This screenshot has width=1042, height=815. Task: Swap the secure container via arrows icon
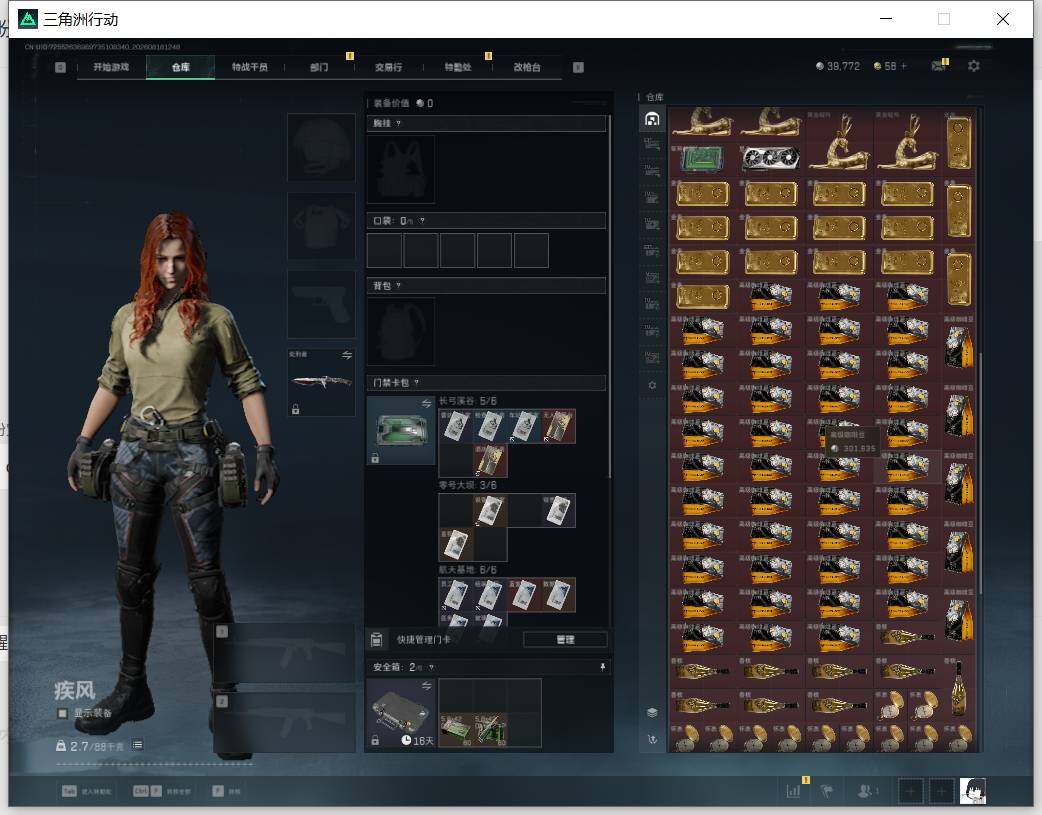[427, 685]
